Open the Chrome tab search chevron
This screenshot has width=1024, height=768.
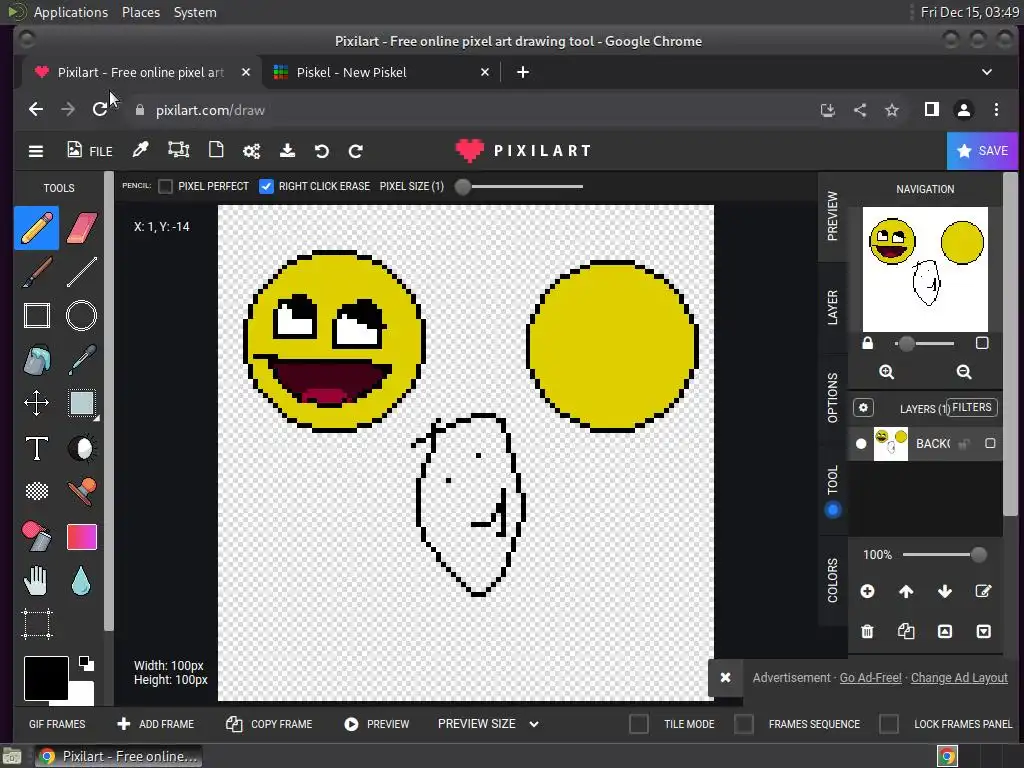click(987, 72)
